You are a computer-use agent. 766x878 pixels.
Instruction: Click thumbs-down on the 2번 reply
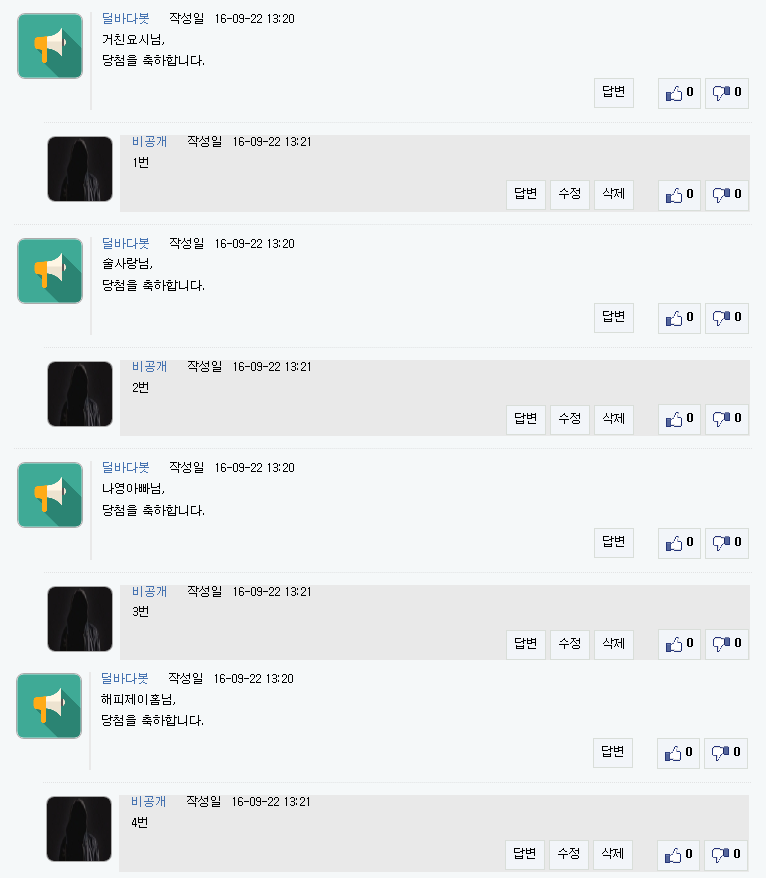(x=726, y=419)
